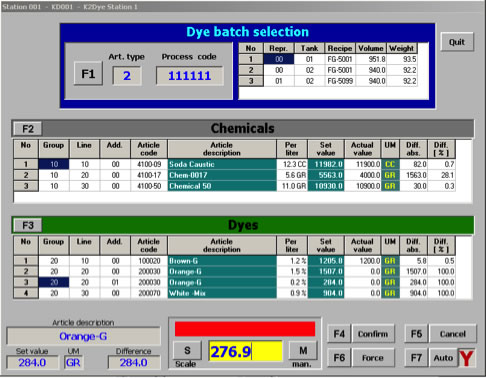Click chemicals set value 11982.0
This screenshot has width=486, height=378.
click(326, 164)
